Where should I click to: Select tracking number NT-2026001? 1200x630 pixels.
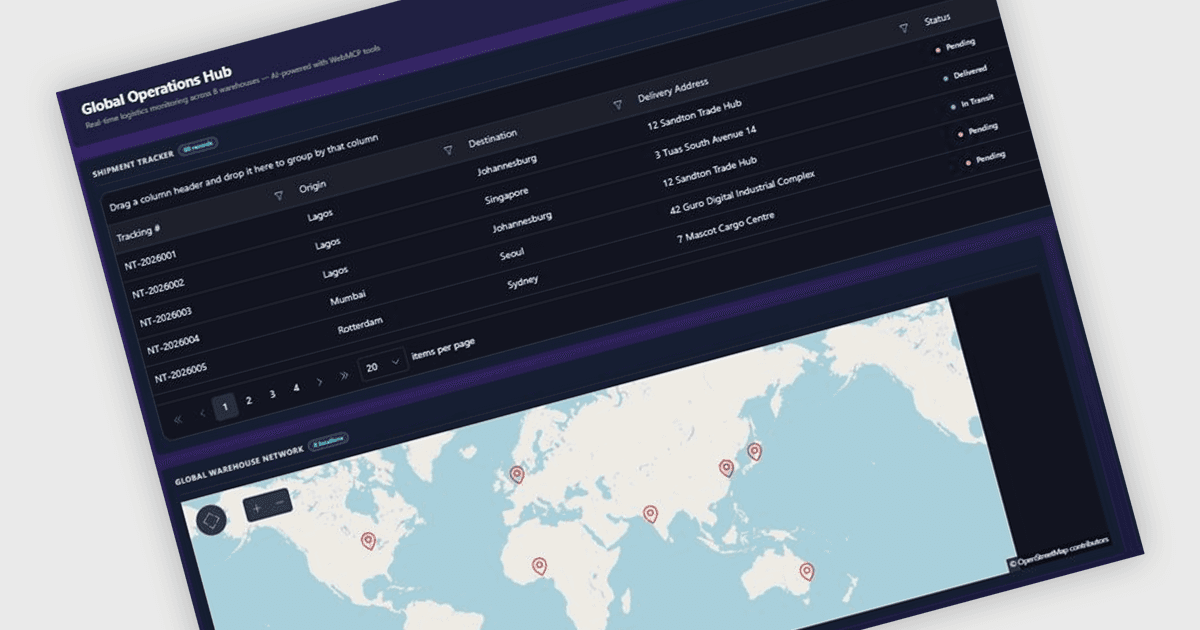coord(151,262)
